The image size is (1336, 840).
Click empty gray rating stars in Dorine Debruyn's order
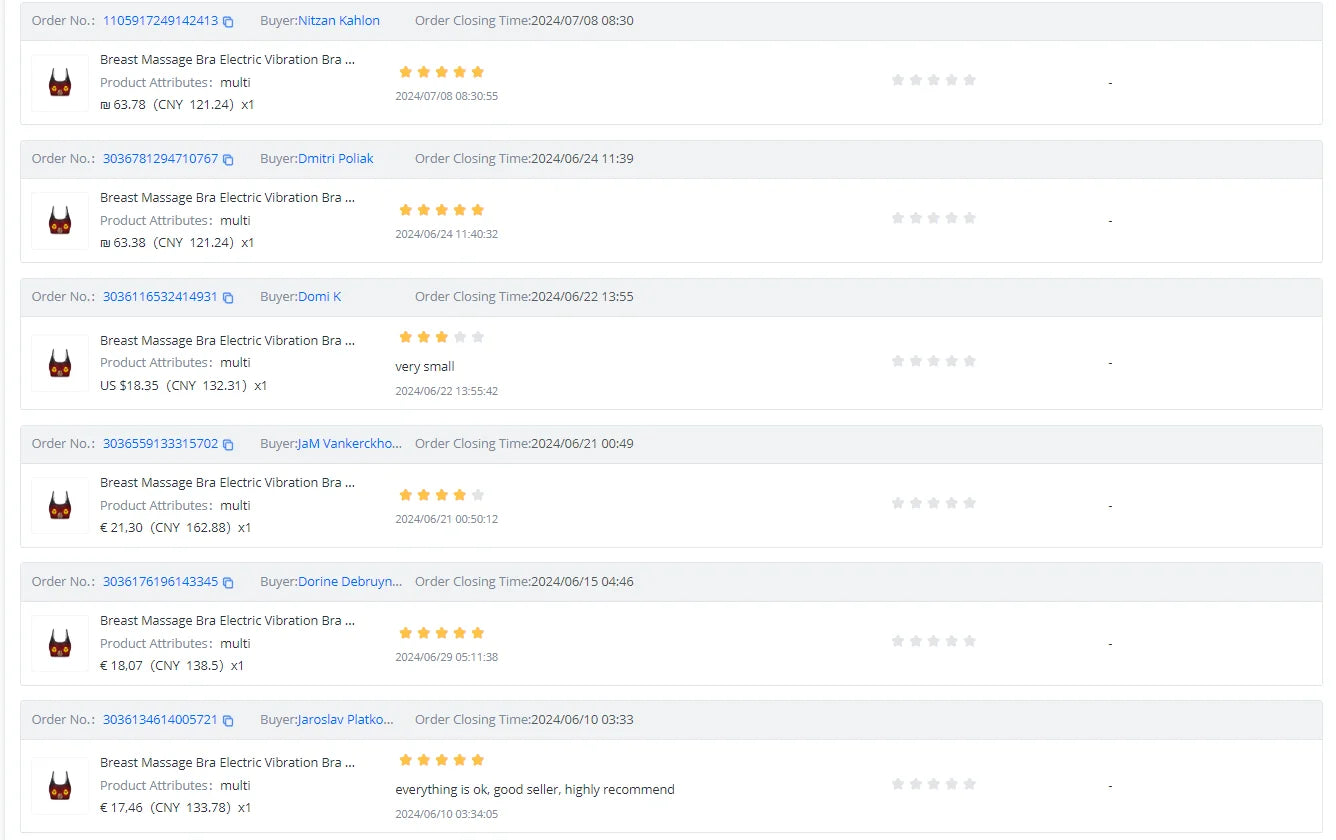933,641
